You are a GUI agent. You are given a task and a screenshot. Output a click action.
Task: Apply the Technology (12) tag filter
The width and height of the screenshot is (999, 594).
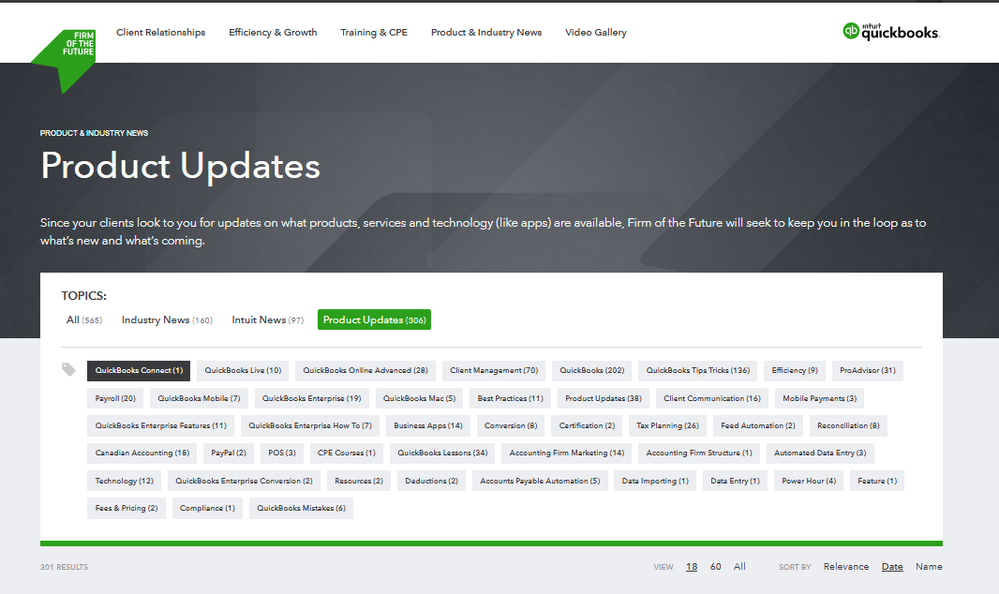coord(124,481)
